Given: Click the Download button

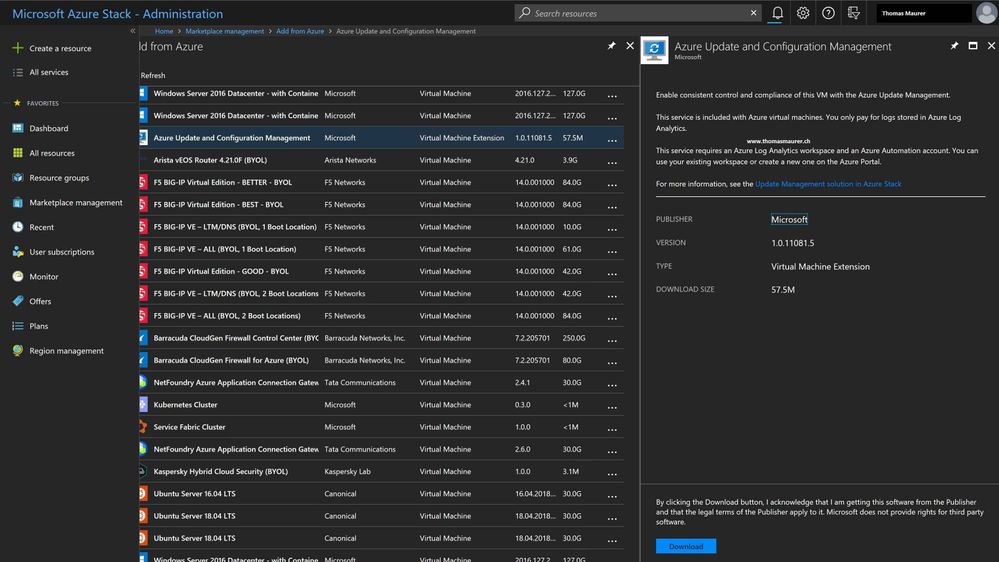Looking at the screenshot, I should pyautogui.click(x=686, y=546).
